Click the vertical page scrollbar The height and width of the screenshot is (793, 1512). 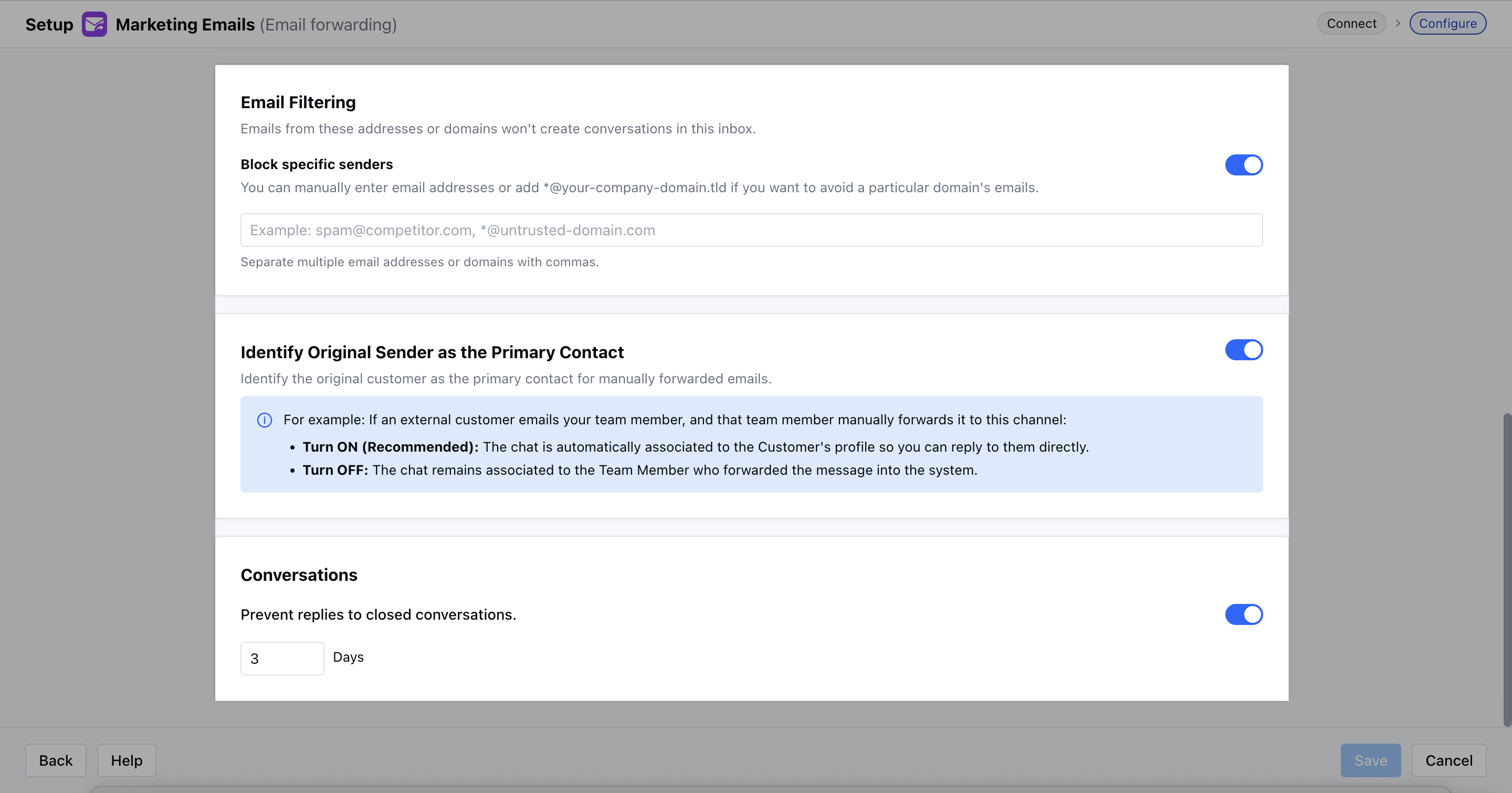[x=1507, y=569]
